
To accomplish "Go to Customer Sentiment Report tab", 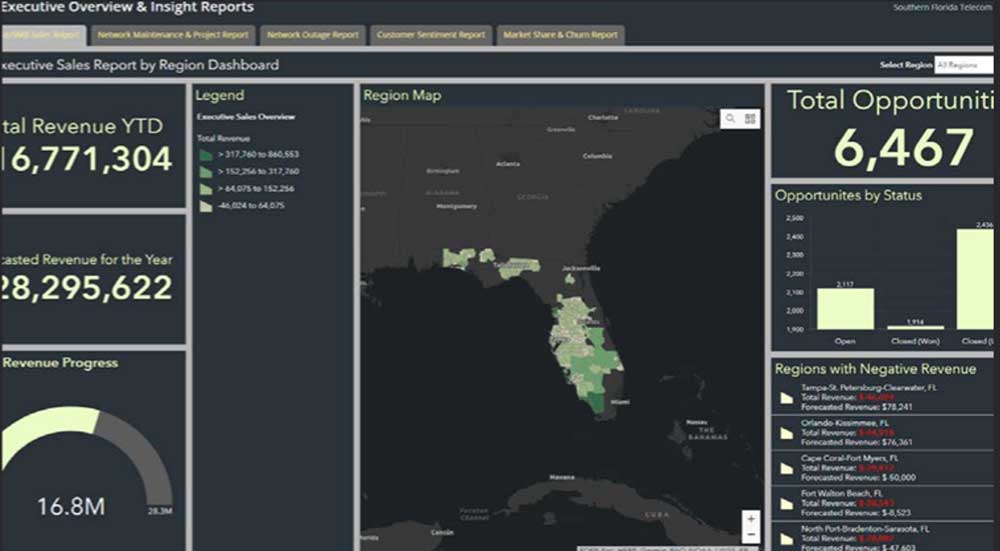I will (x=431, y=35).
